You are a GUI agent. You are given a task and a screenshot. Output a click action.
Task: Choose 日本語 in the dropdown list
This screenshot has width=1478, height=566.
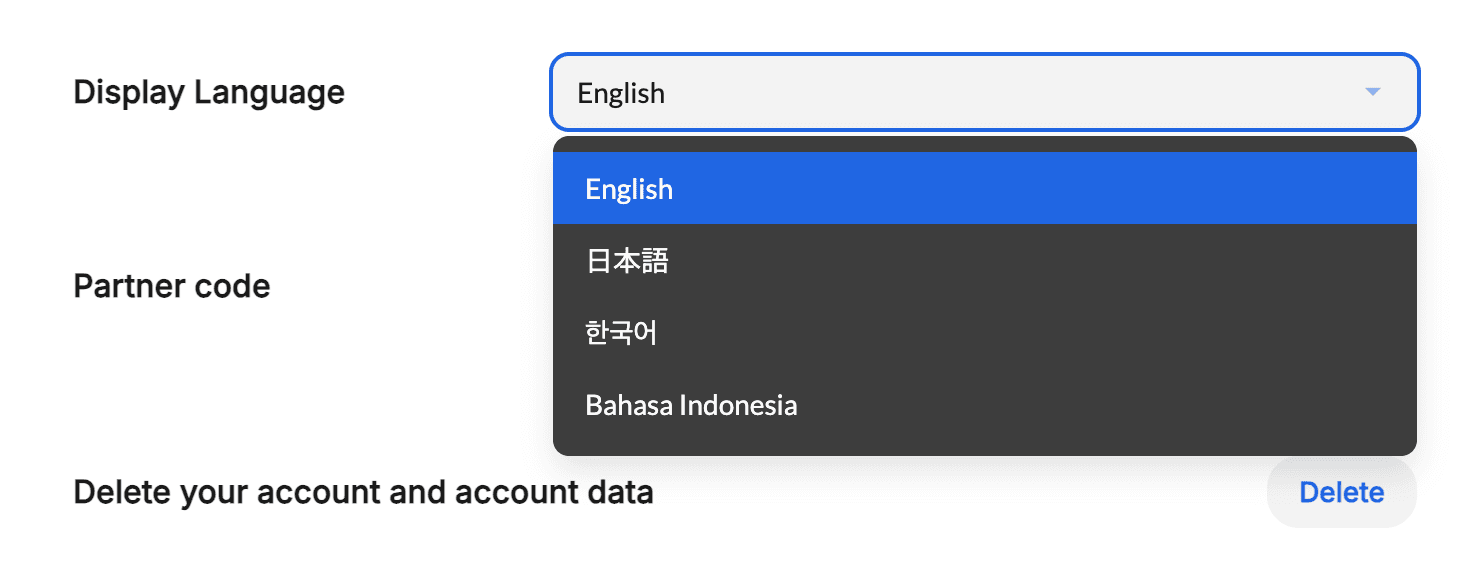tap(985, 260)
